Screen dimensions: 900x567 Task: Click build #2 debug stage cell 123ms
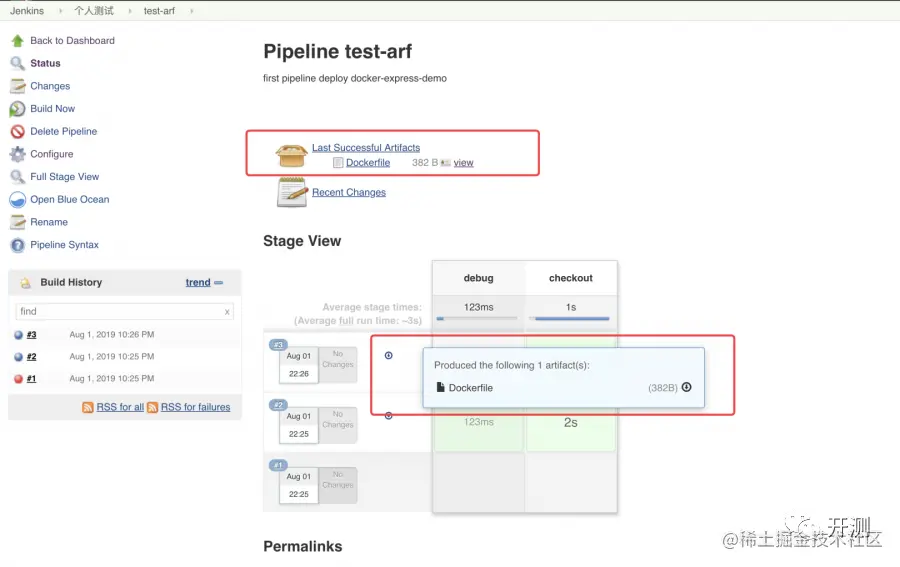(479, 423)
